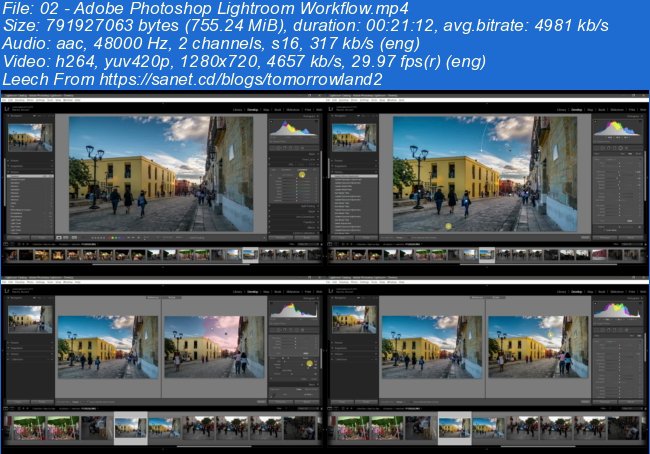Click Done button in top-right toolbar
The image size is (650, 454).
[585, 238]
